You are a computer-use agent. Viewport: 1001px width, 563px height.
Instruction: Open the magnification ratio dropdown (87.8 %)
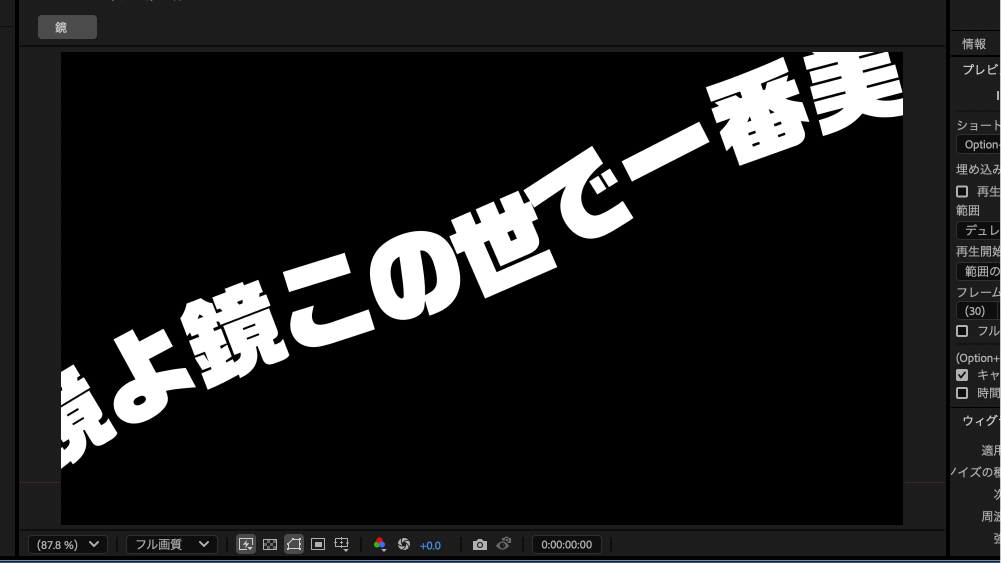[68, 544]
